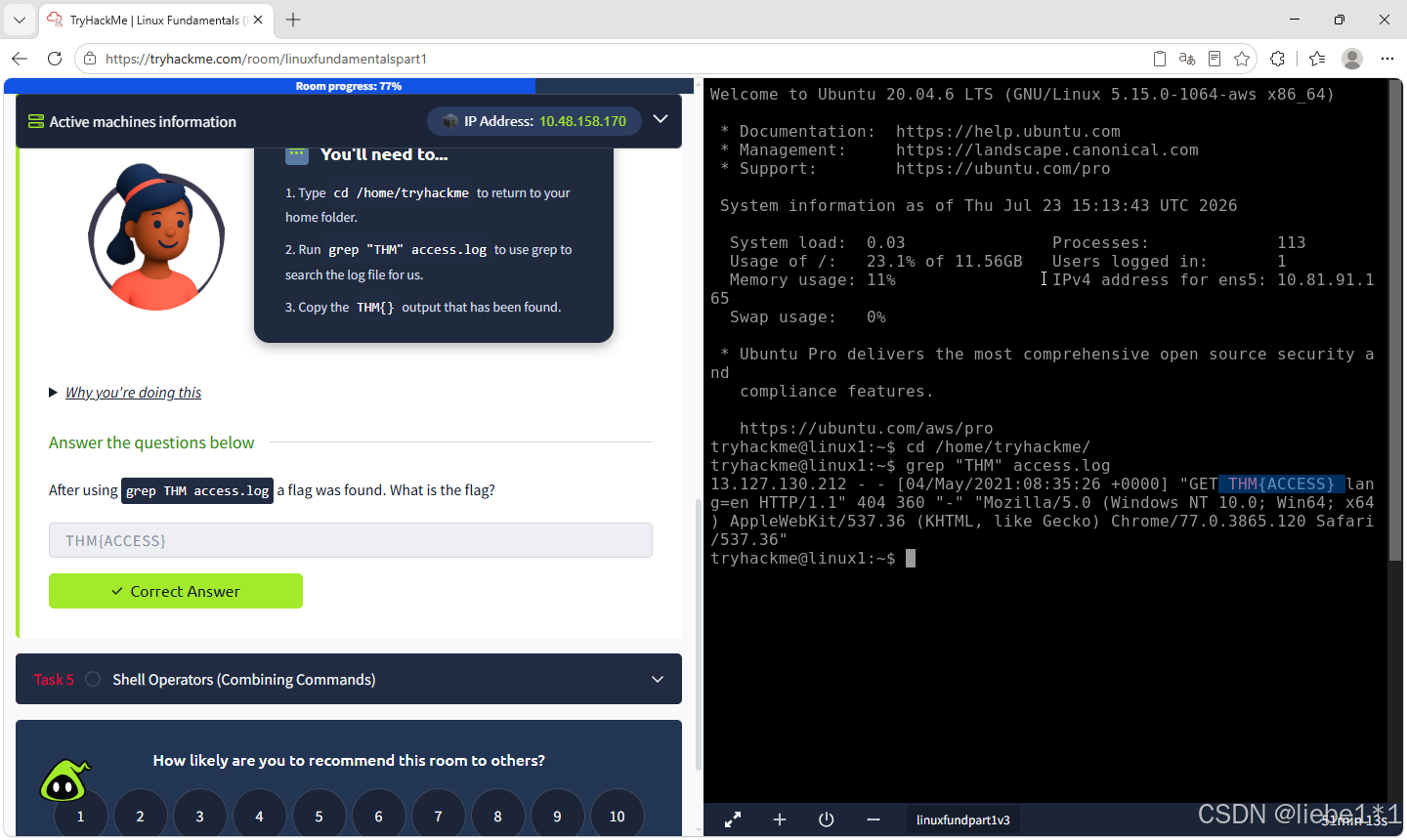
Task: Click the Correct Answer button
Action: [176, 591]
